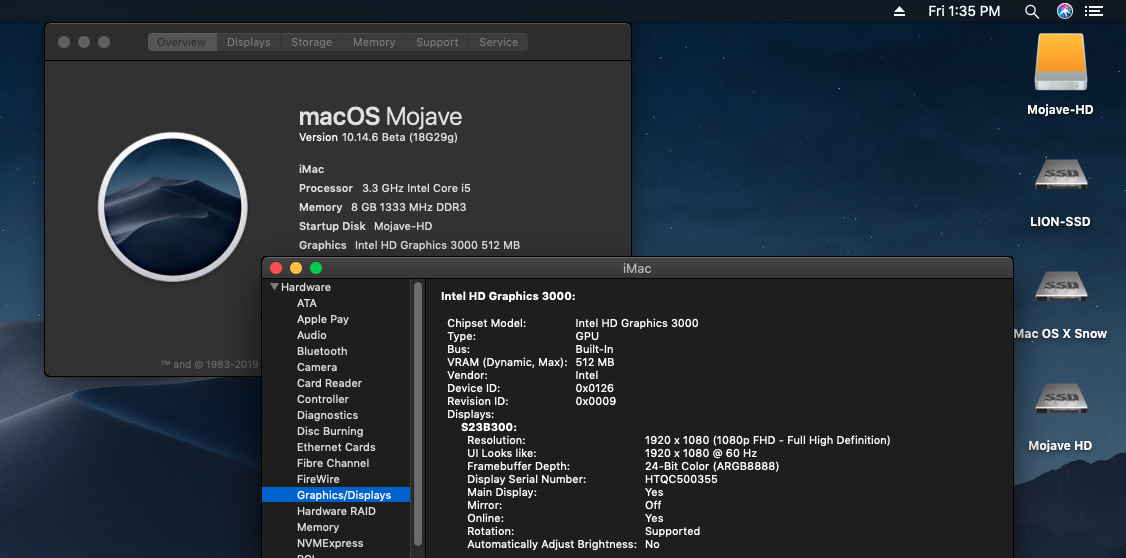Select Memory in the System Information sidebar
The height and width of the screenshot is (558, 1126).
tap(318, 527)
